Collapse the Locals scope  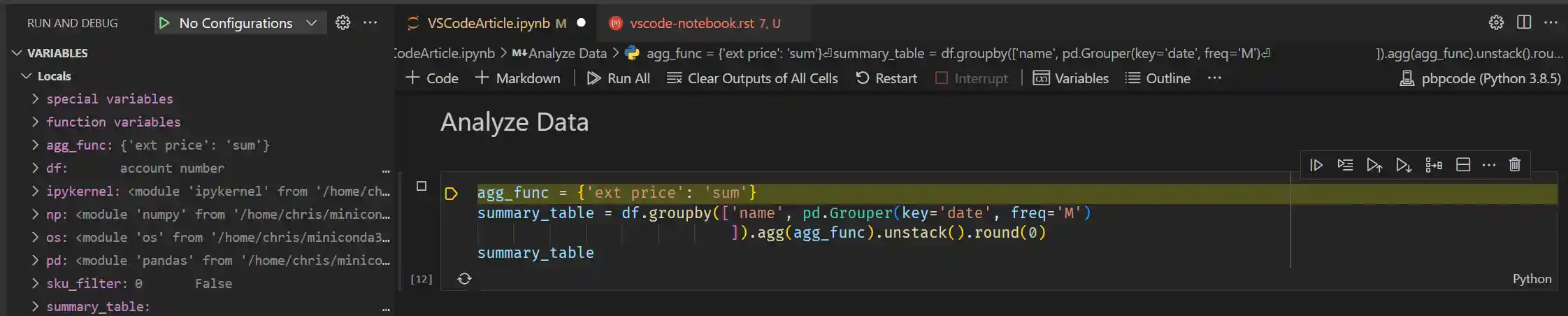click(x=27, y=76)
